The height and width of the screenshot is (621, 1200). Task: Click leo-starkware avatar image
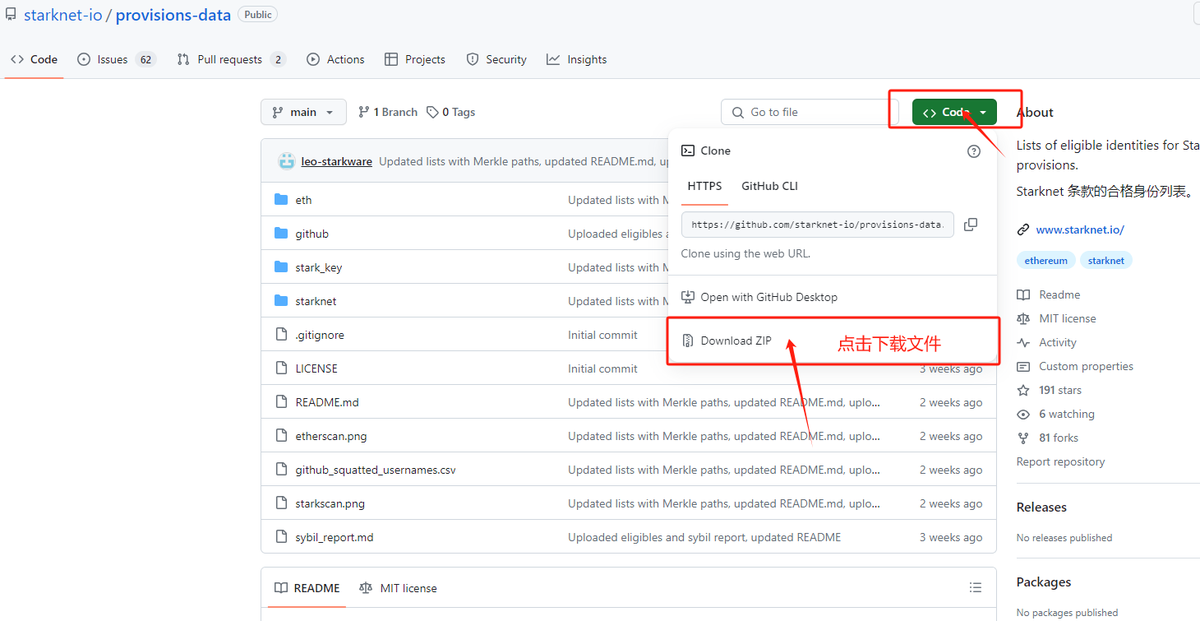287,161
